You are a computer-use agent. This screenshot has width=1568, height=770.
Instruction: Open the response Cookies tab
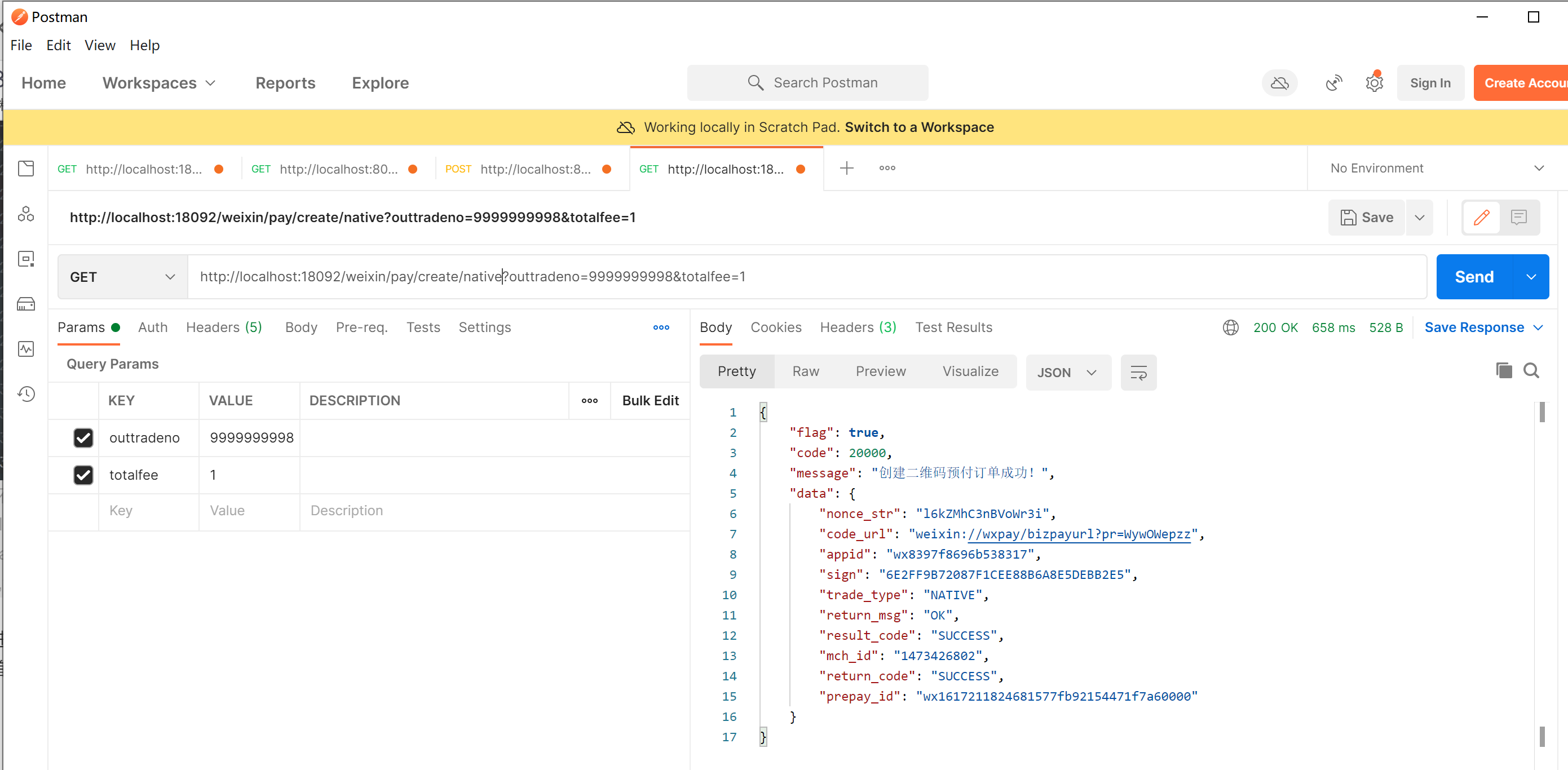[x=775, y=328]
